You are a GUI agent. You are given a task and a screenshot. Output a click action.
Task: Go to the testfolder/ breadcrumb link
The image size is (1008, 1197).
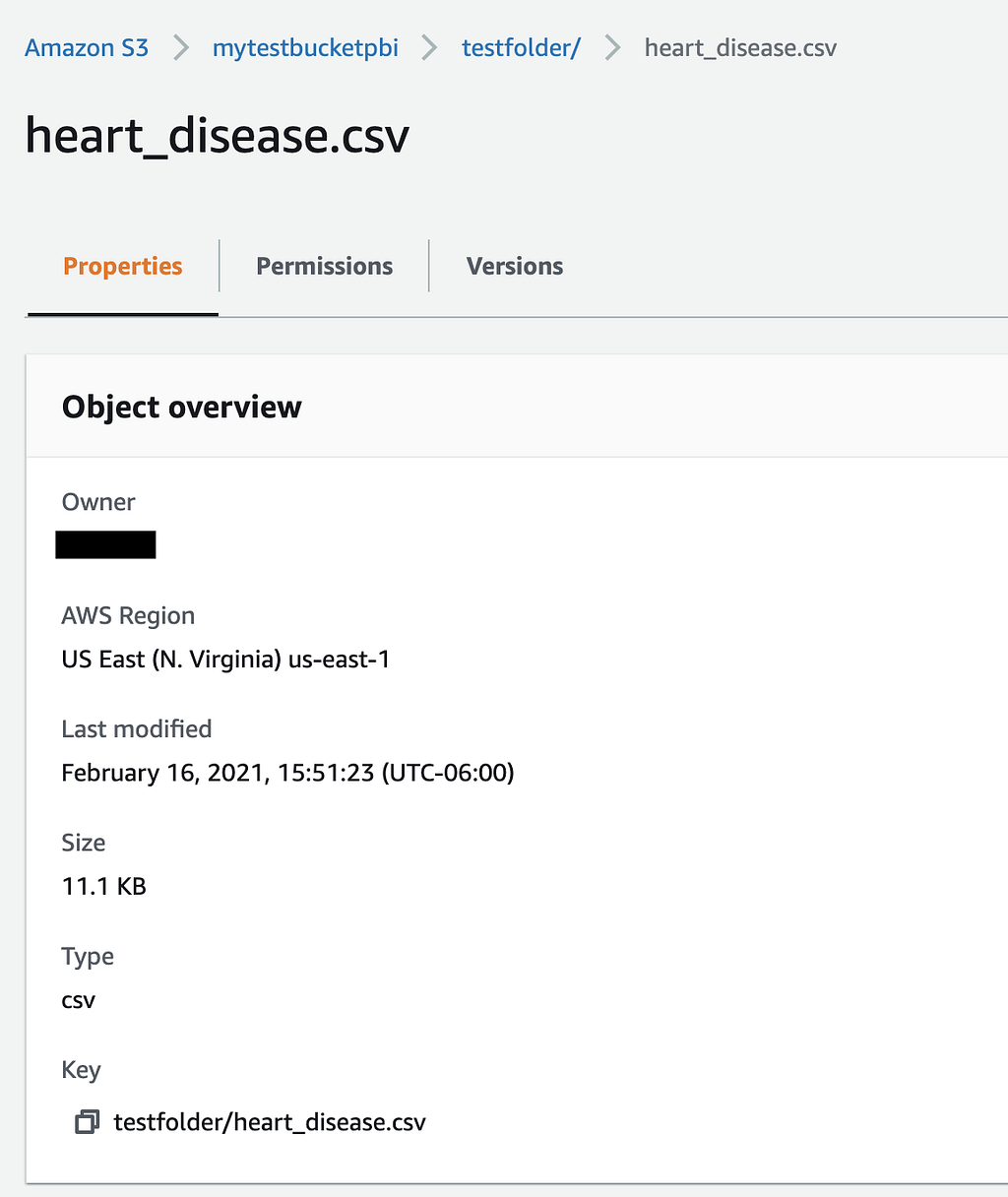(x=521, y=48)
